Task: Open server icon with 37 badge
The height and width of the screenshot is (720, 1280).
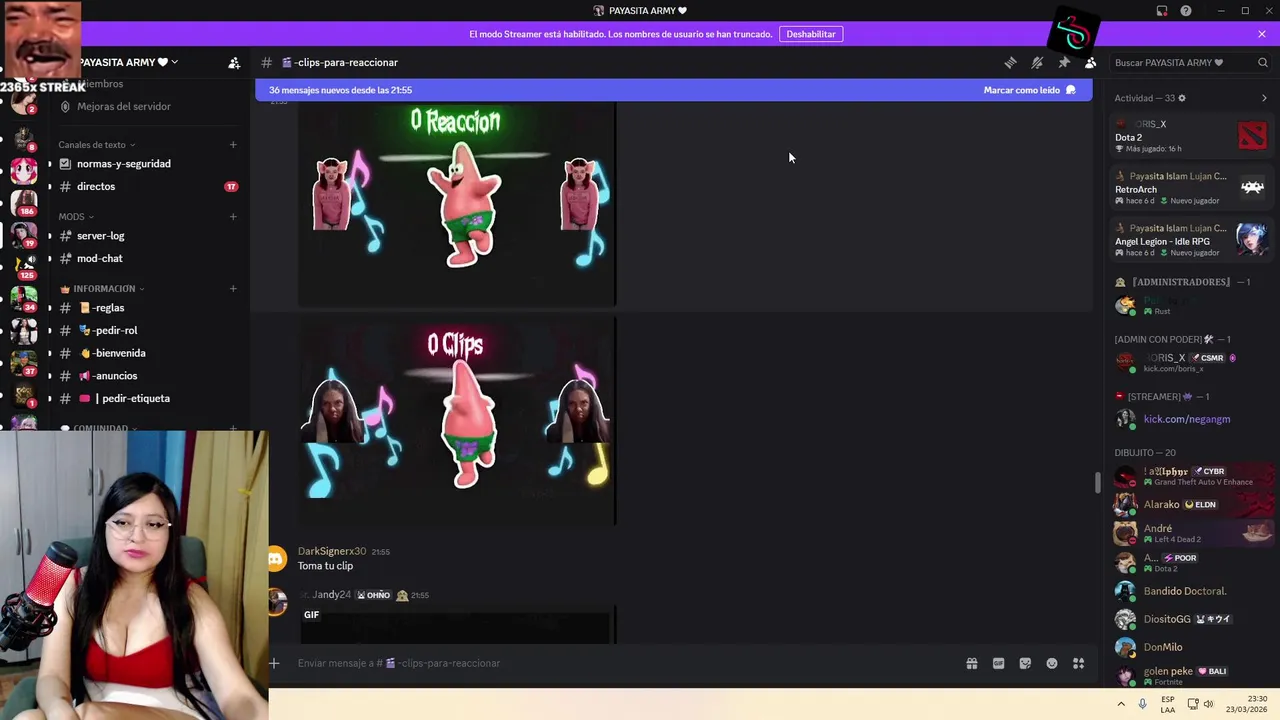Action: (24, 361)
